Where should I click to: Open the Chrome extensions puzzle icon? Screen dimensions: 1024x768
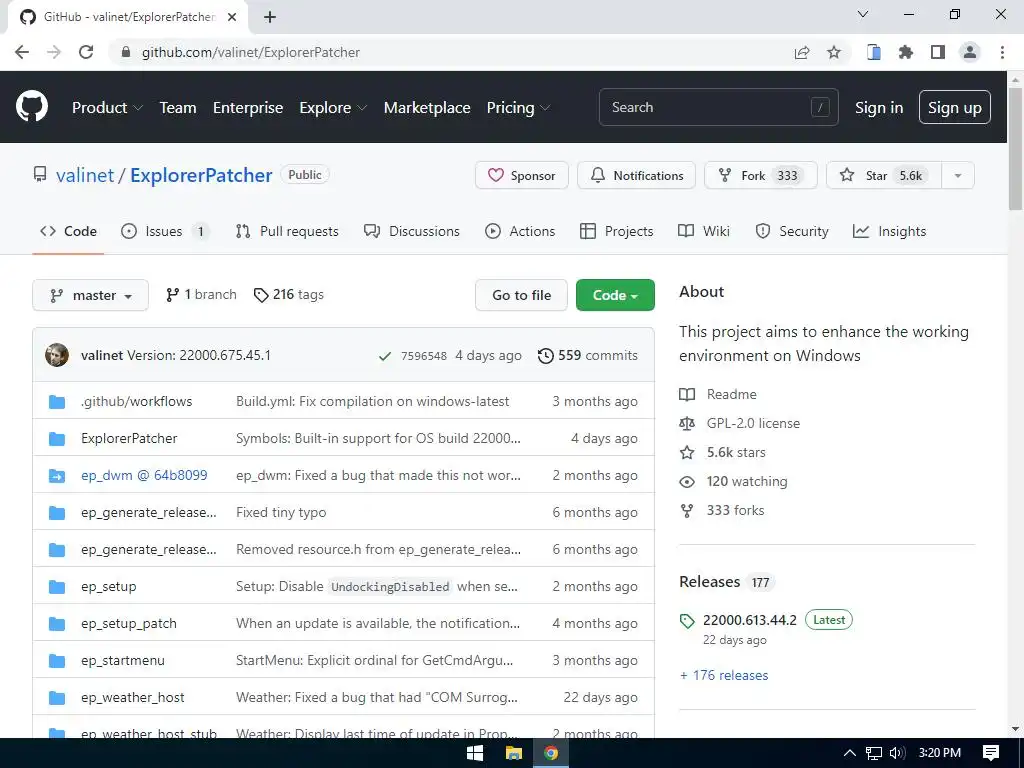click(906, 52)
